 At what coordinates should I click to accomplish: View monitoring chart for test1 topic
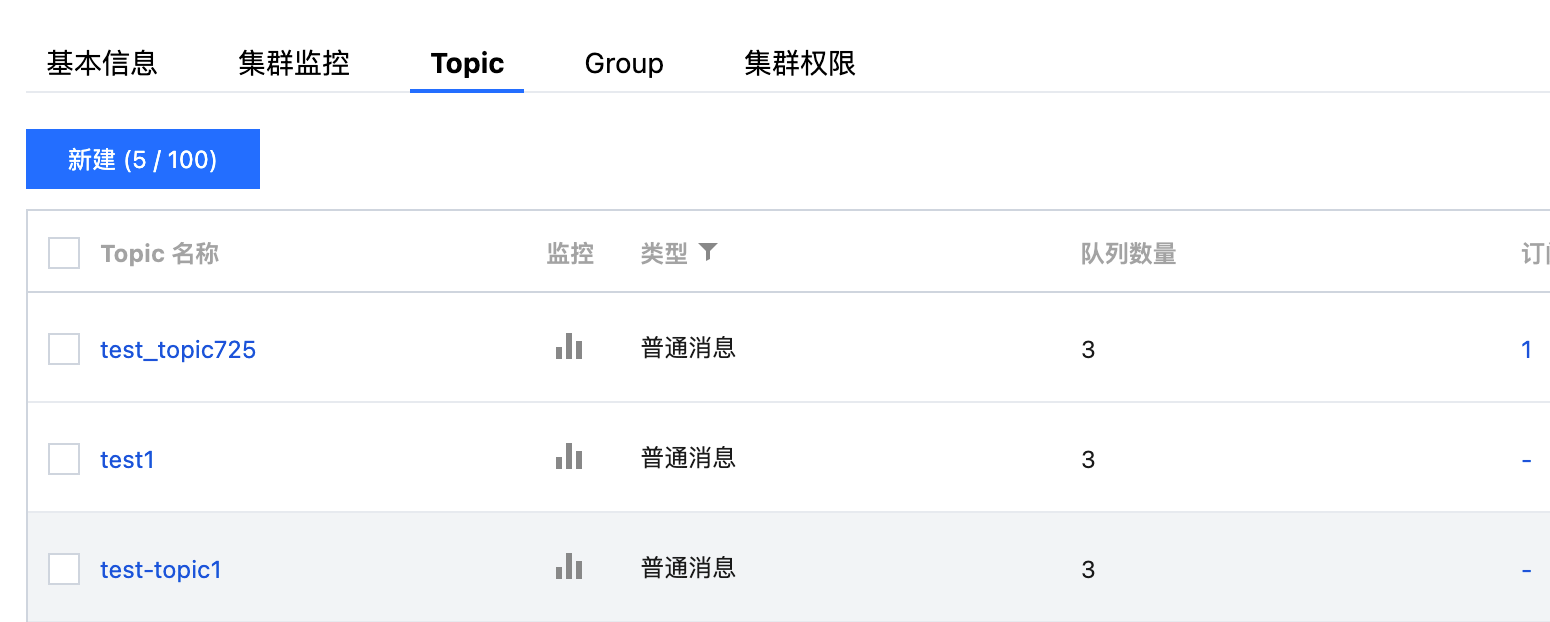pyautogui.click(x=569, y=457)
